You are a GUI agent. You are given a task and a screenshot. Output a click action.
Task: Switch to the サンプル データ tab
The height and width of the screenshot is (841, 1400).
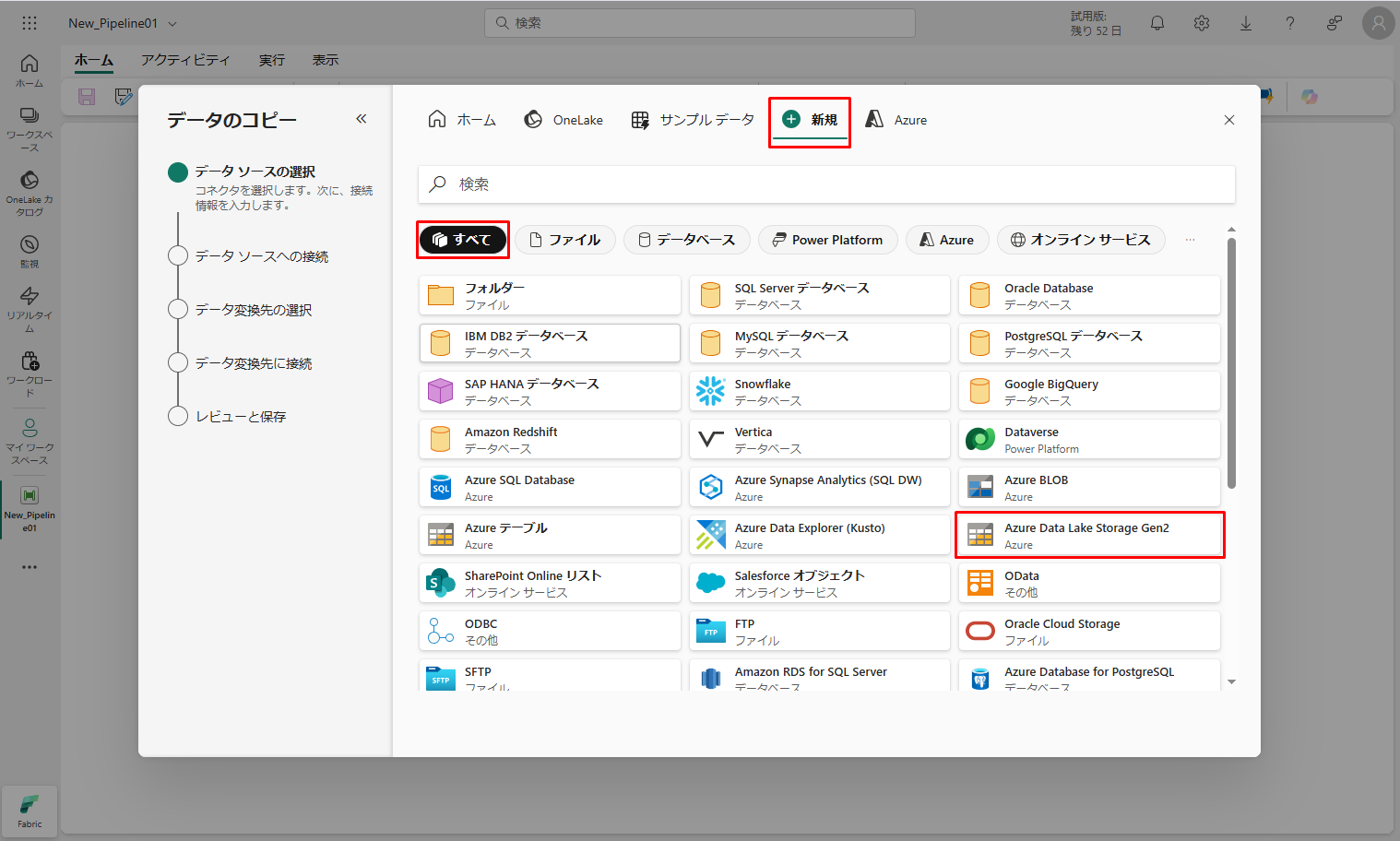coord(693,120)
